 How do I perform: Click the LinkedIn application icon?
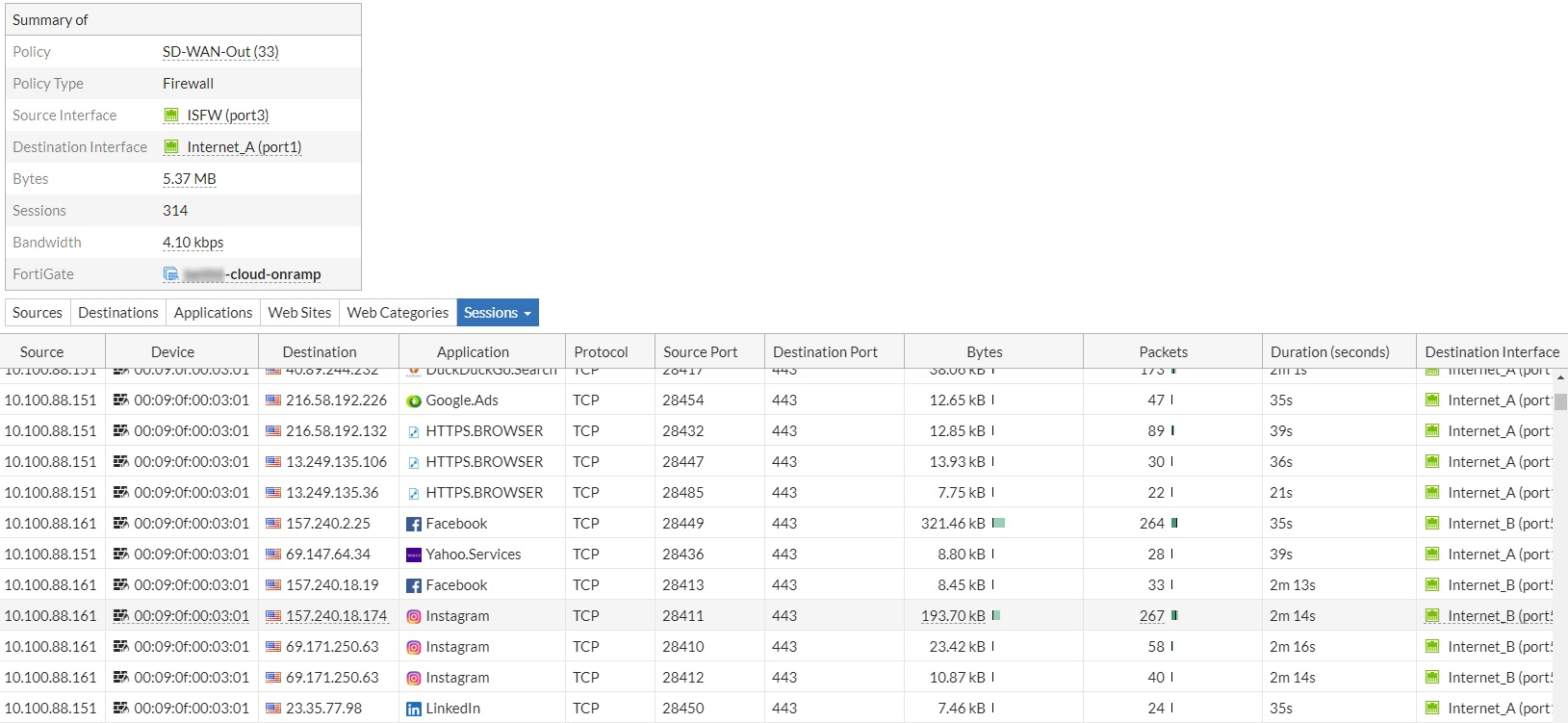(x=414, y=709)
